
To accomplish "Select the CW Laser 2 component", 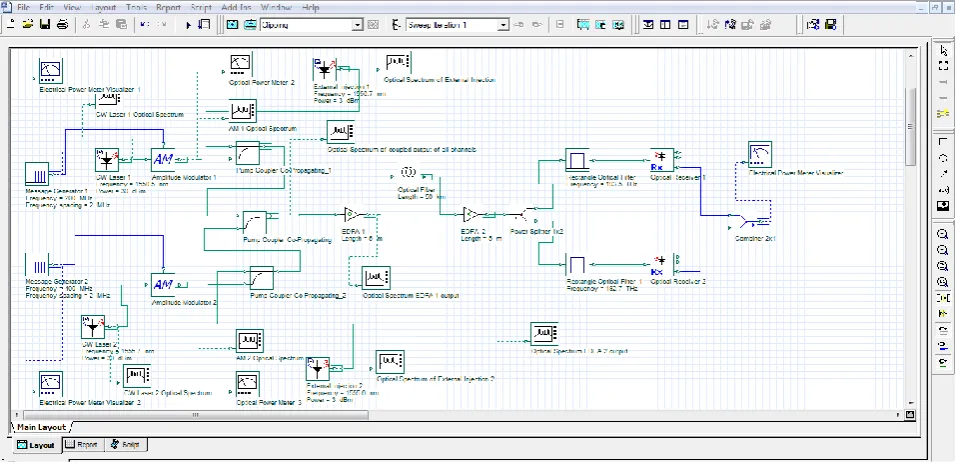I will point(93,327).
